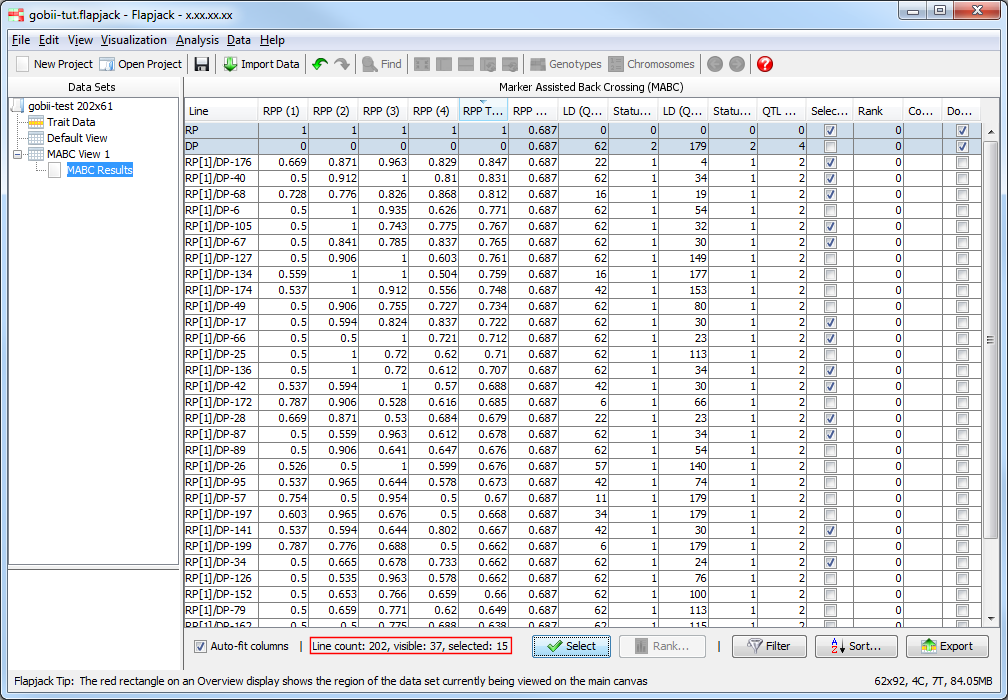This screenshot has height=700, width=1008.
Task: Click the RPP (2) column header
Action: coord(332,111)
